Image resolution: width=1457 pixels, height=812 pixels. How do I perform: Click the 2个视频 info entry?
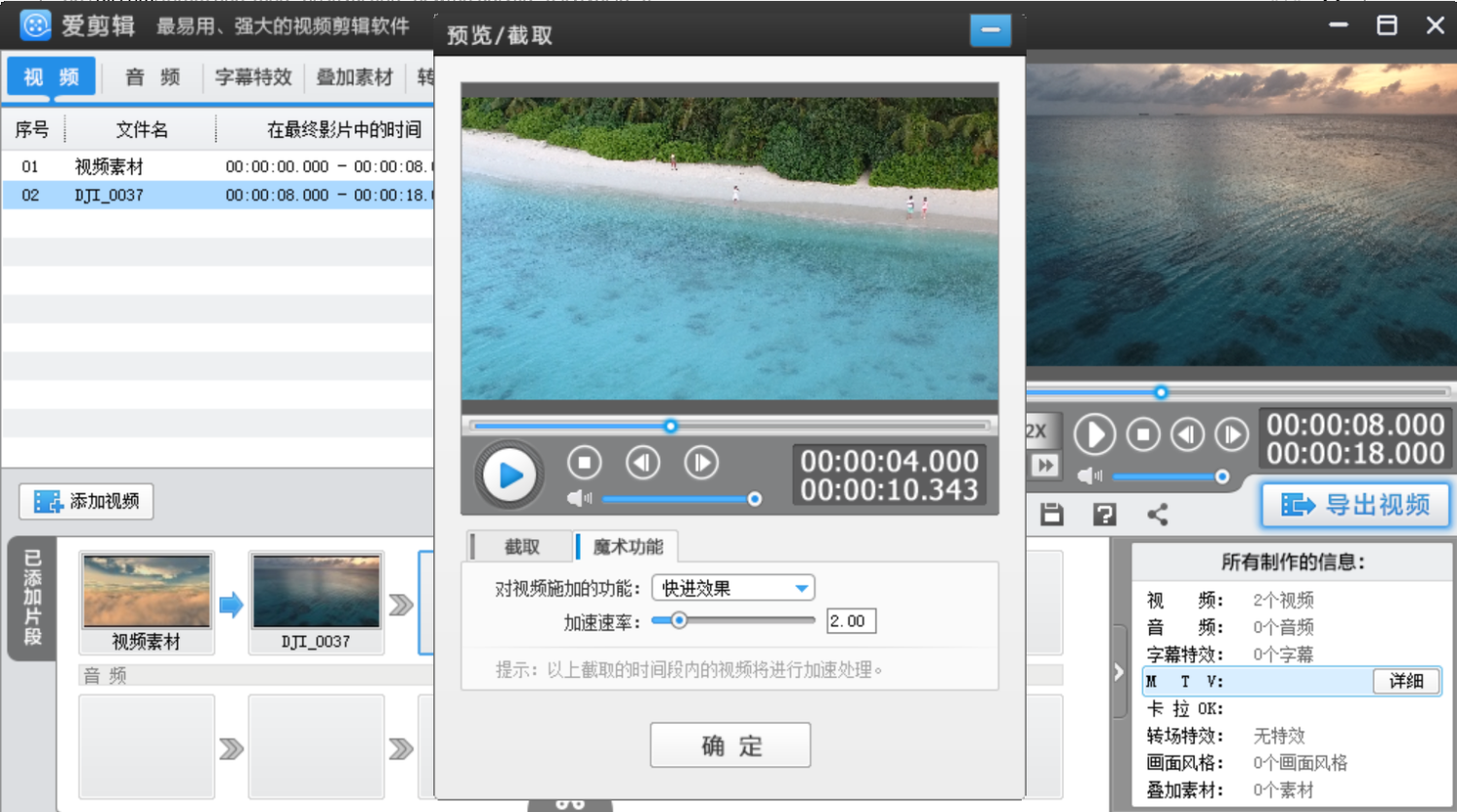pos(1283,600)
